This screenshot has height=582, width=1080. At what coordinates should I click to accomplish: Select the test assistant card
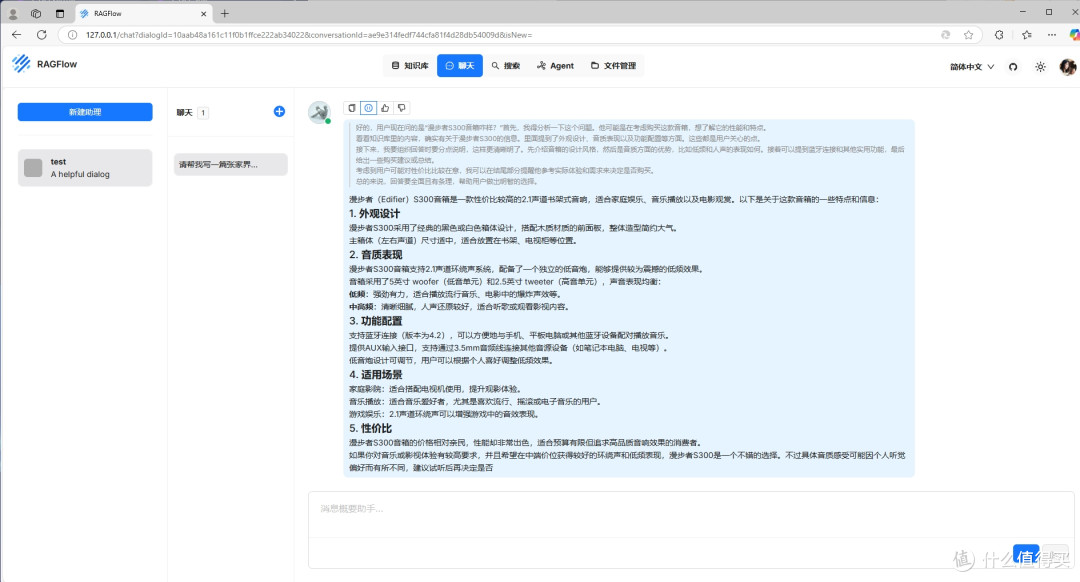point(85,167)
